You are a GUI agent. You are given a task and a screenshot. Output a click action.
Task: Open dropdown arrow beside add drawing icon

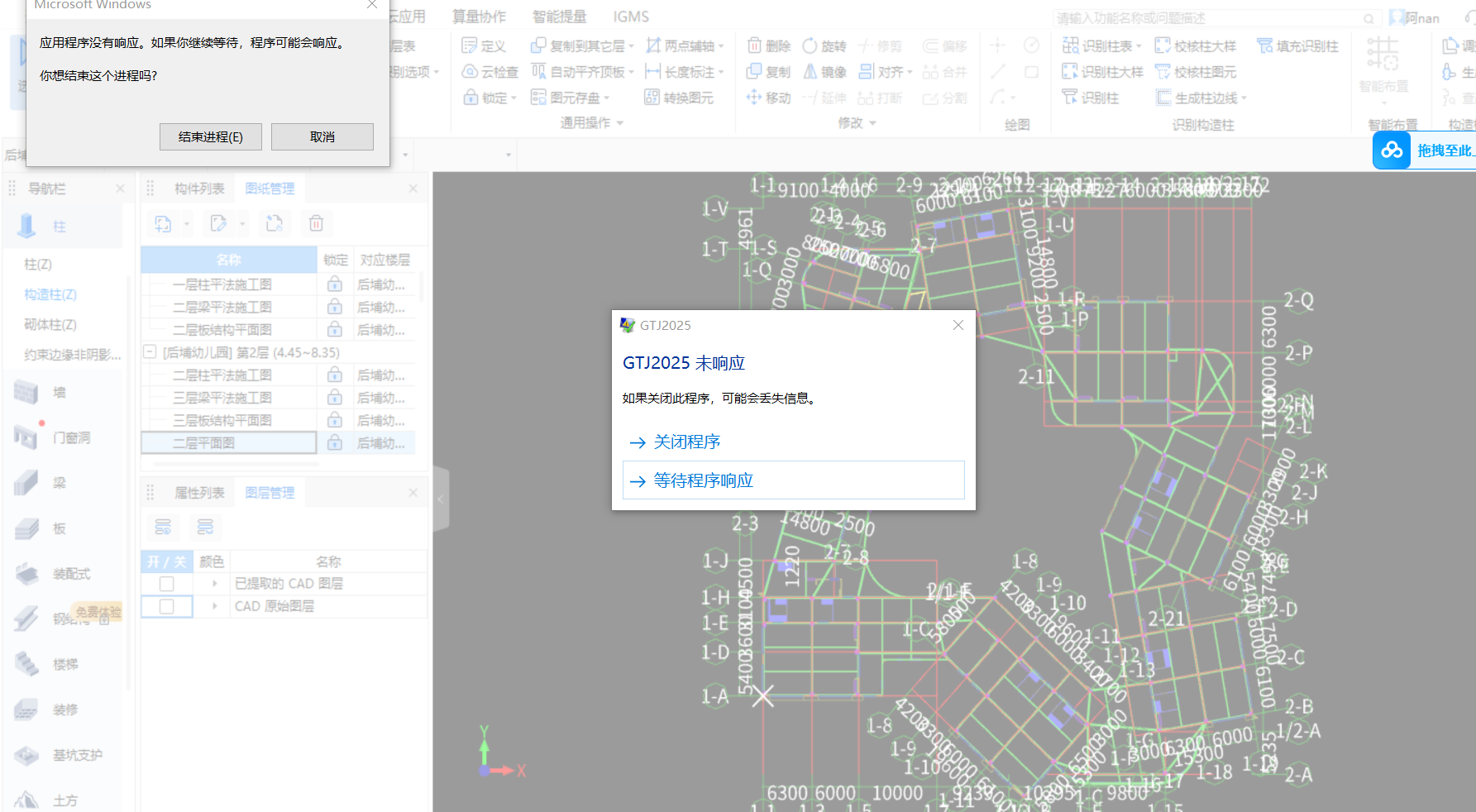[187, 223]
